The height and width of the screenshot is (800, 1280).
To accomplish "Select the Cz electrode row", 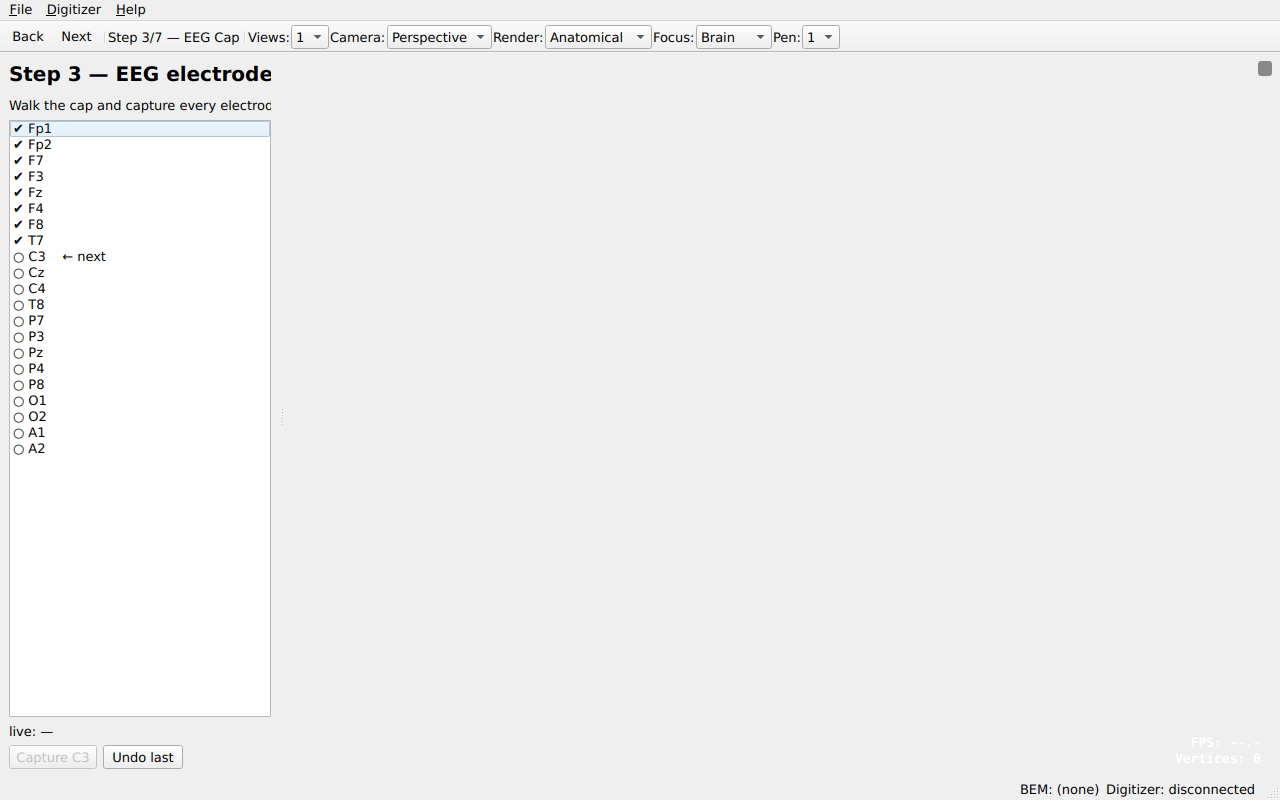I will click(140, 273).
